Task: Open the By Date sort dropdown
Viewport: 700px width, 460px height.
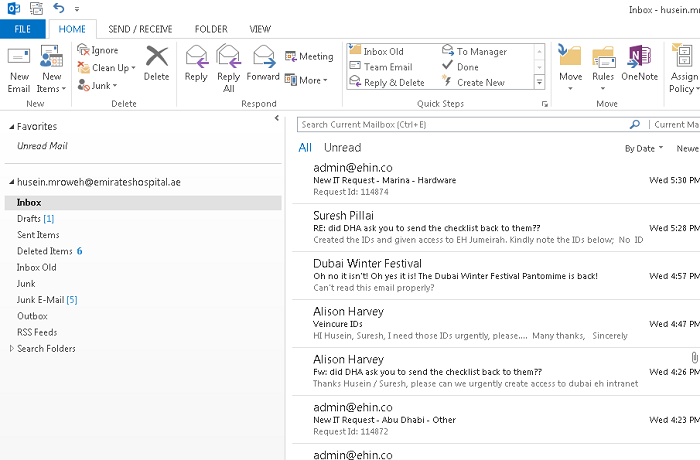Action: (644, 148)
